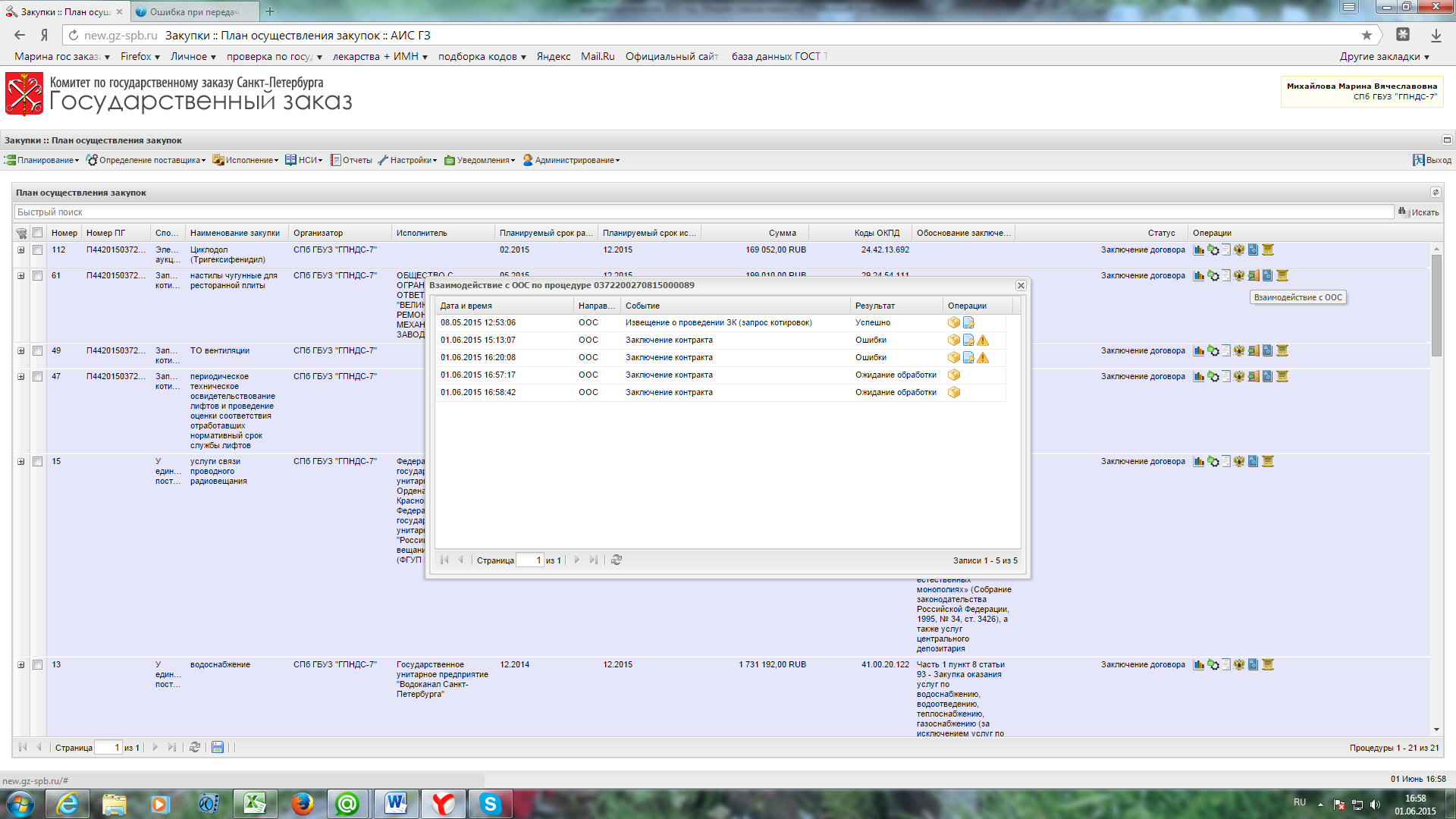
Task: Click warning icon in 15:13:07 row
Action: tap(983, 340)
